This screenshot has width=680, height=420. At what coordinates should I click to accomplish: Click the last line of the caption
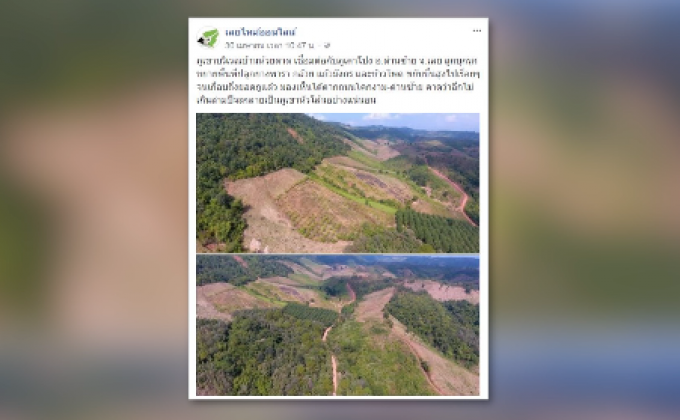click(286, 100)
